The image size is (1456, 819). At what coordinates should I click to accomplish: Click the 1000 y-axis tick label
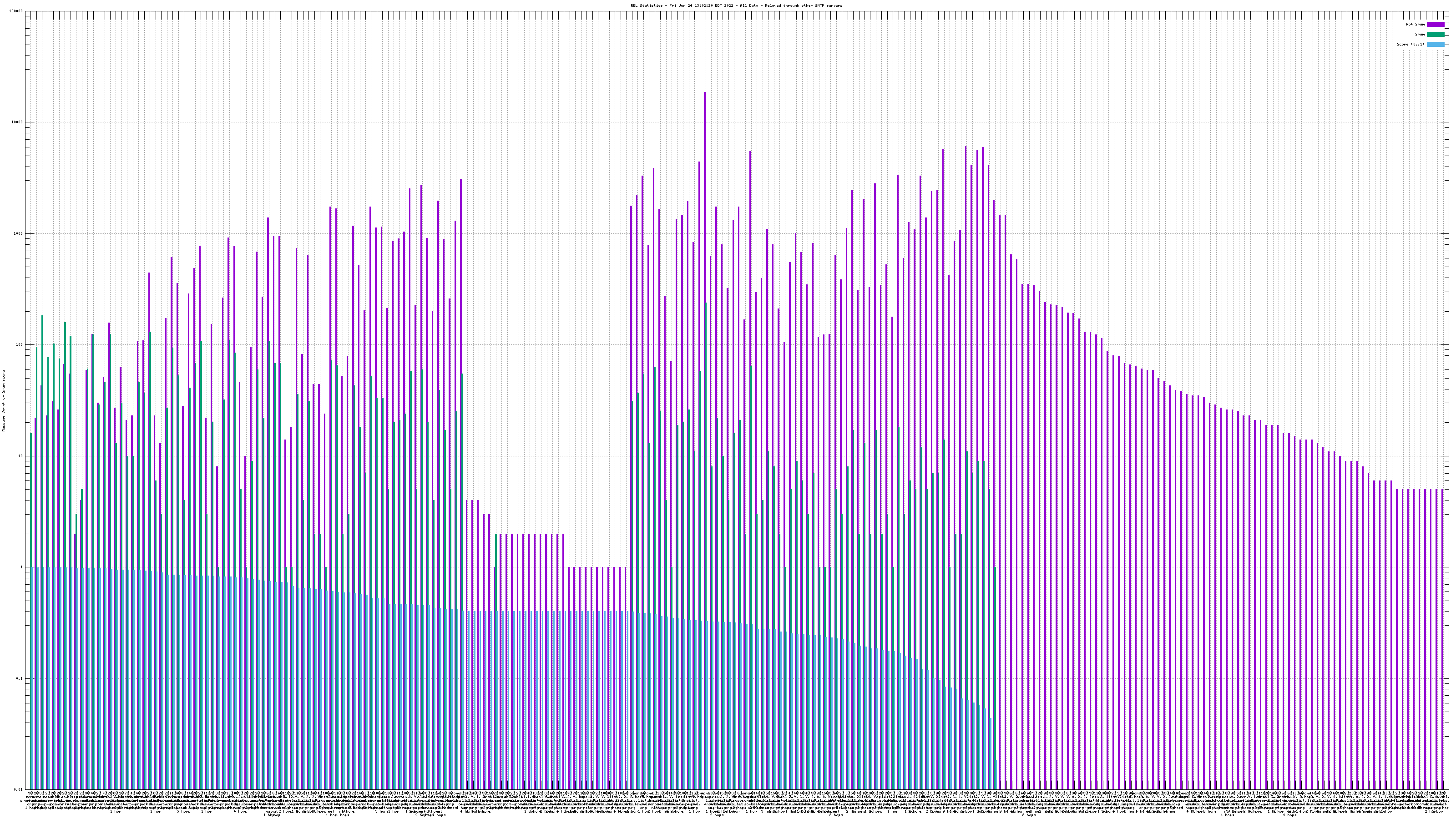click(x=18, y=234)
